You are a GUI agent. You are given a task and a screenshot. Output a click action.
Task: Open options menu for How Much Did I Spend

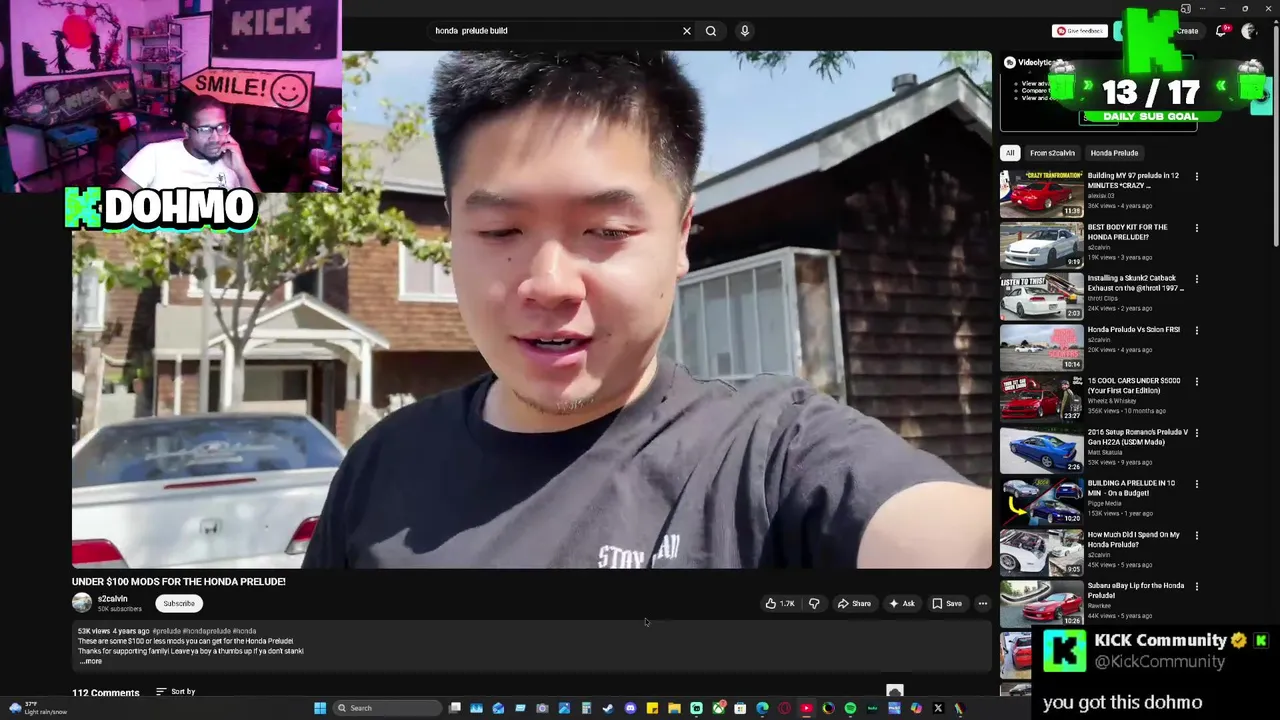1197,535
